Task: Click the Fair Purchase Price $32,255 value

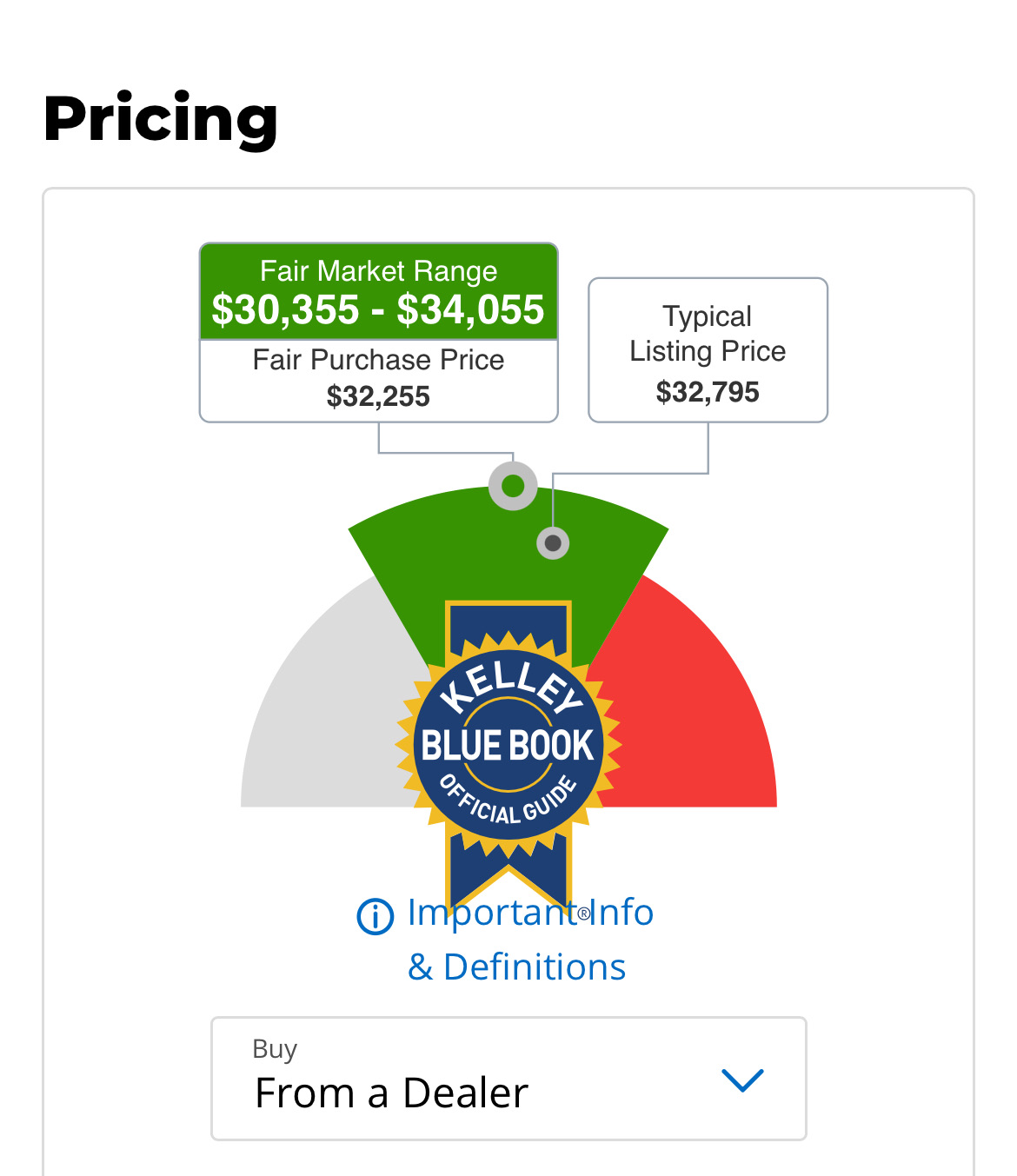Action: [x=378, y=397]
